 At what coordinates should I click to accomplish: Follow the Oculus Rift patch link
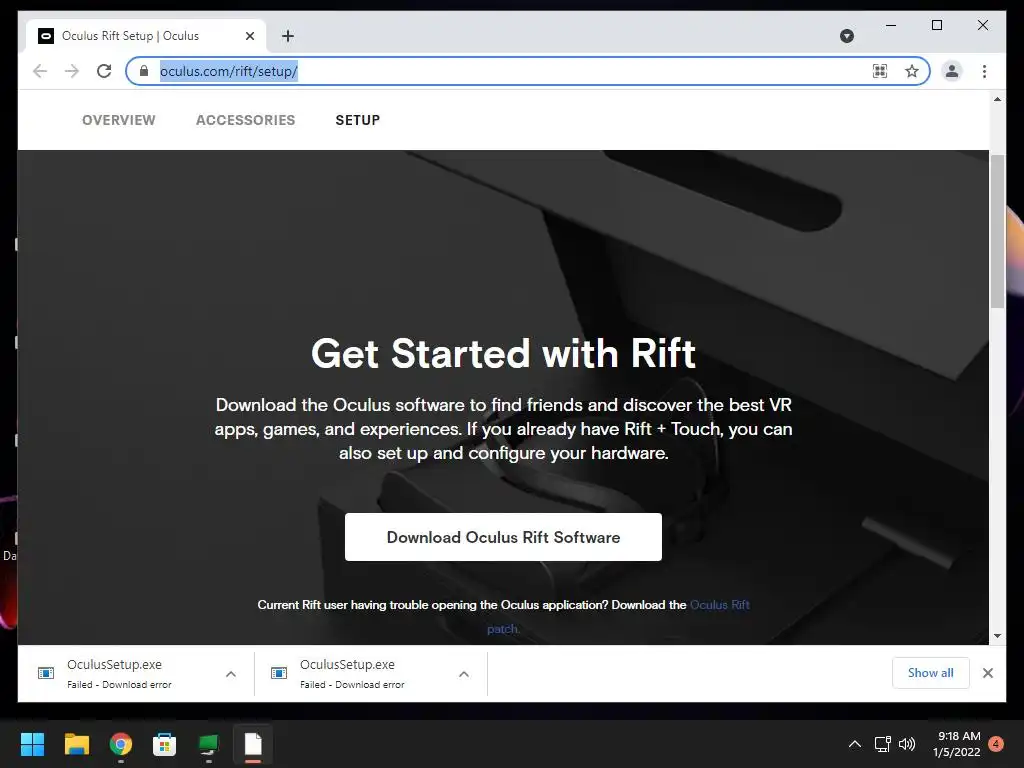coord(720,605)
